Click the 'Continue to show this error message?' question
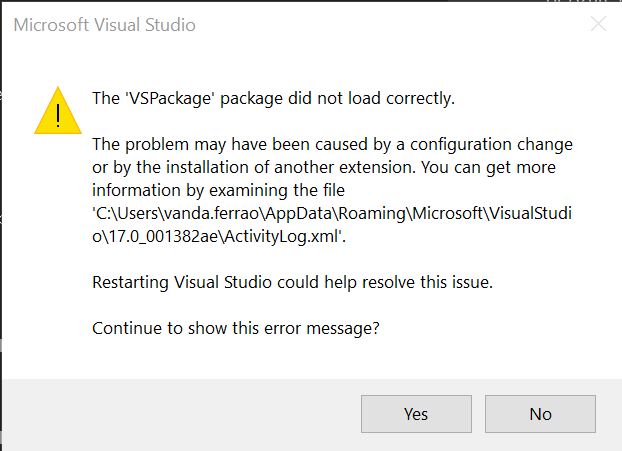 235,328
